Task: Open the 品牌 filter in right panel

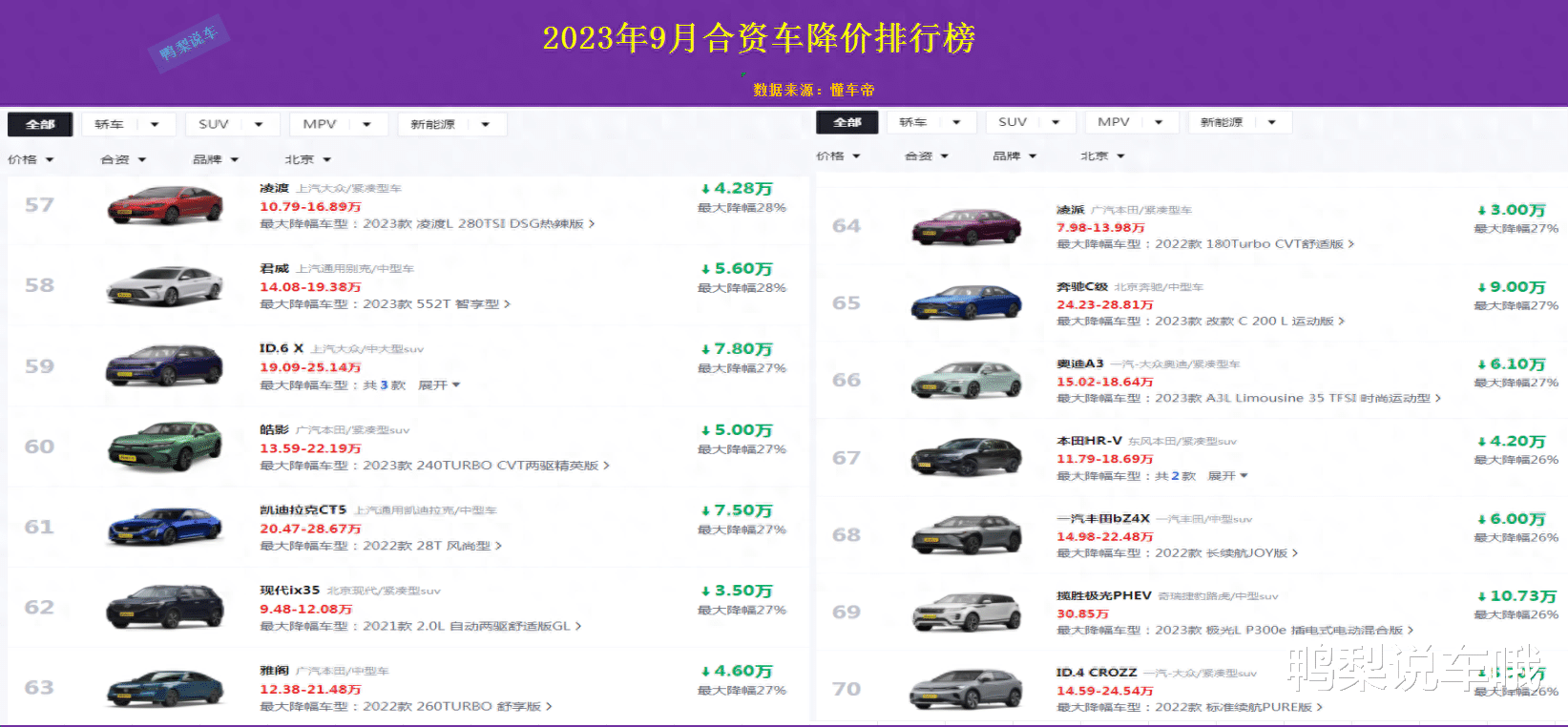Action: 1014,156
